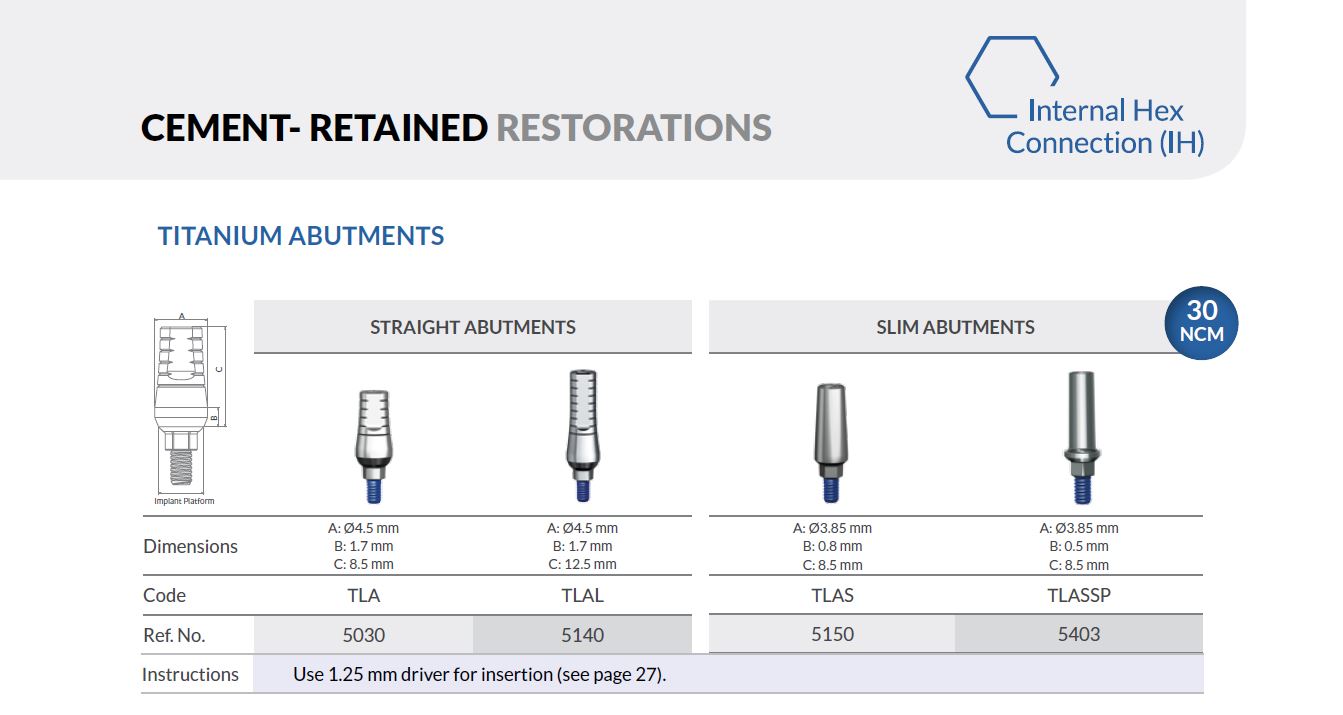This screenshot has width=1343, height=715.
Task: Click the Dimensions row label
Action: point(190,546)
